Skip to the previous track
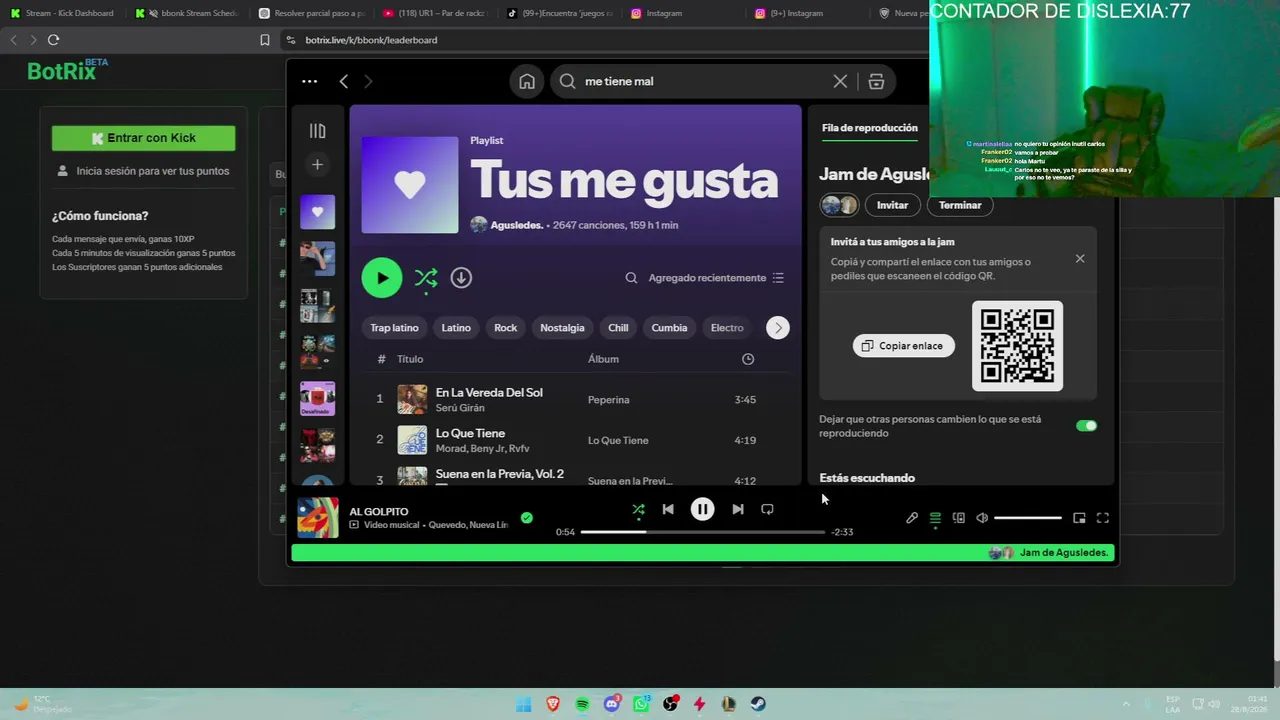 pyautogui.click(x=668, y=509)
